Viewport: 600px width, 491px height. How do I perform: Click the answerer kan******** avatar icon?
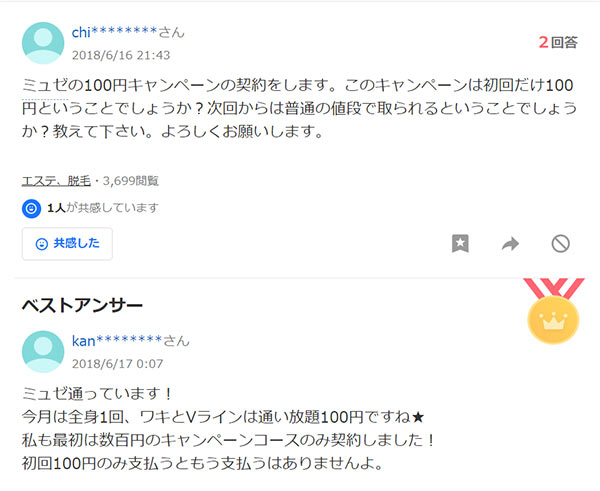[x=43, y=352]
